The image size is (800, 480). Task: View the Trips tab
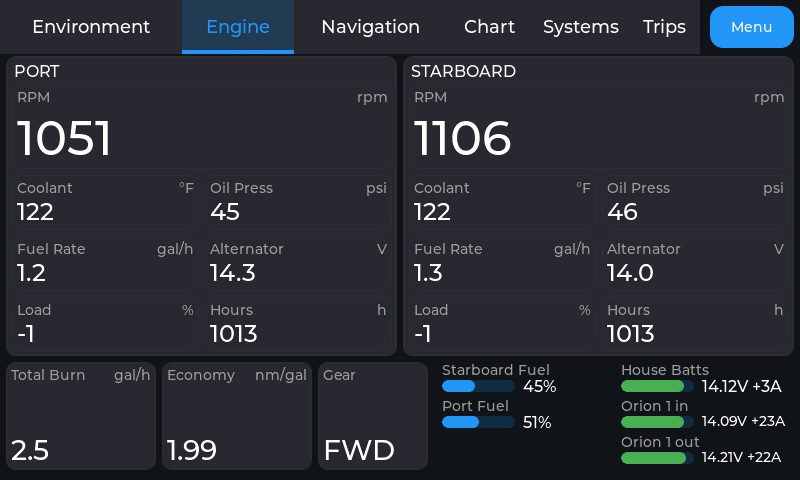(664, 27)
